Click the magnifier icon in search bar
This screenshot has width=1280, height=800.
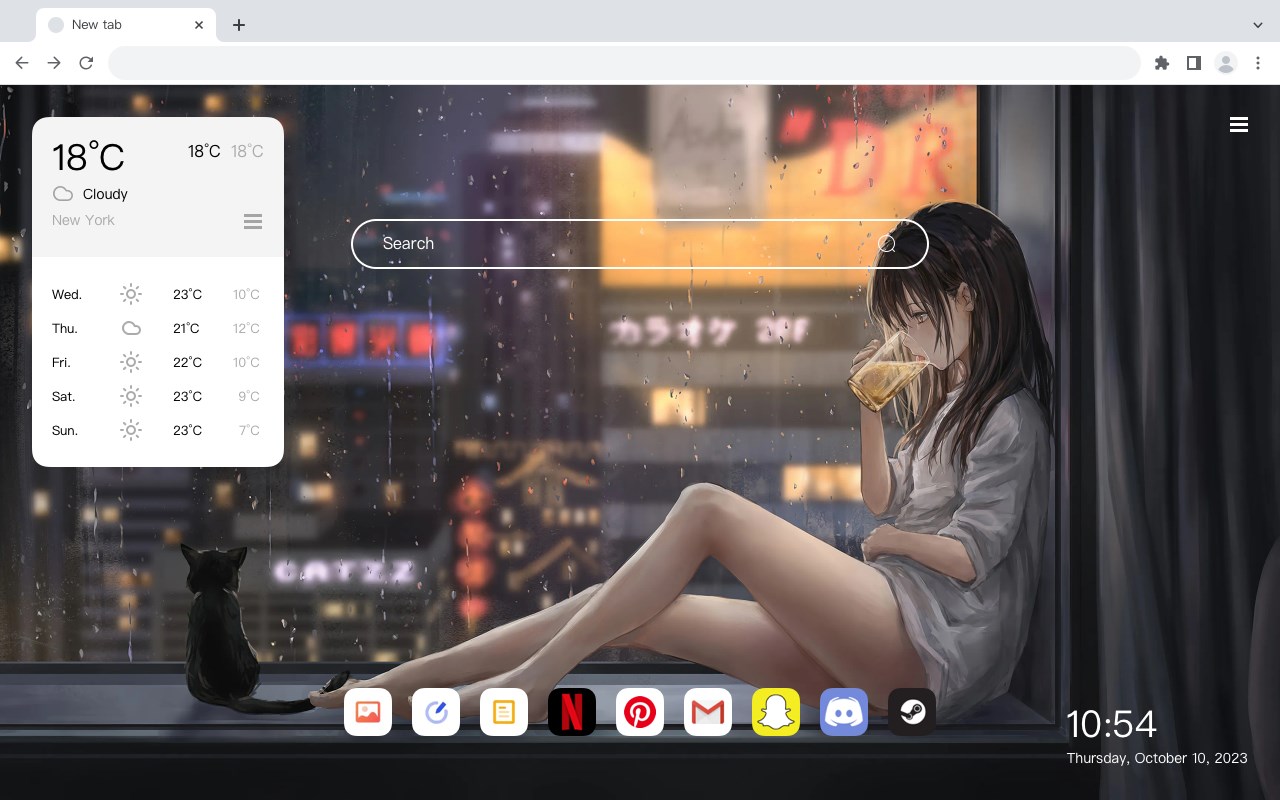coord(887,244)
